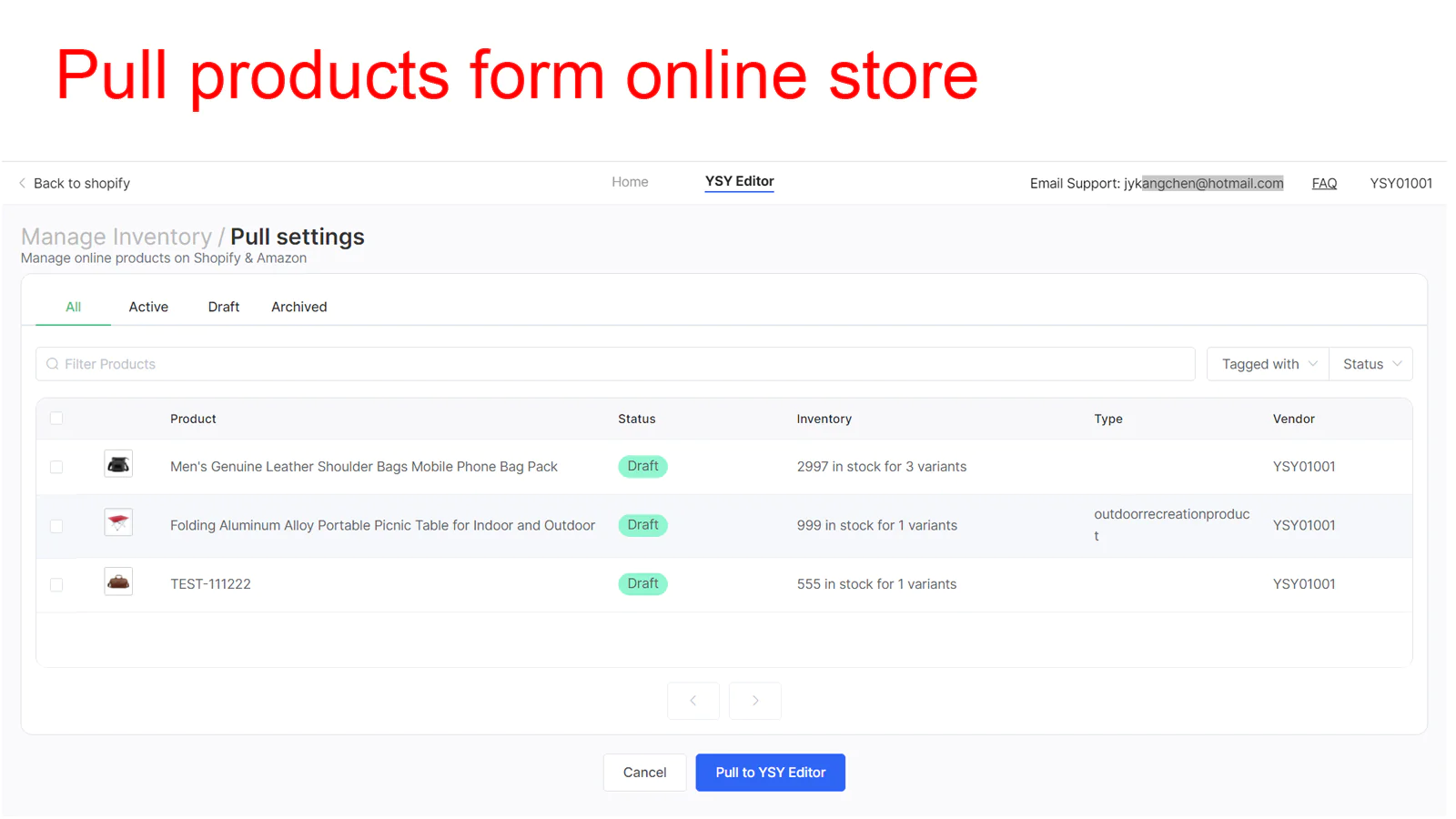Show the Archived products tab
The height and width of the screenshot is (819, 1456).
click(x=298, y=308)
